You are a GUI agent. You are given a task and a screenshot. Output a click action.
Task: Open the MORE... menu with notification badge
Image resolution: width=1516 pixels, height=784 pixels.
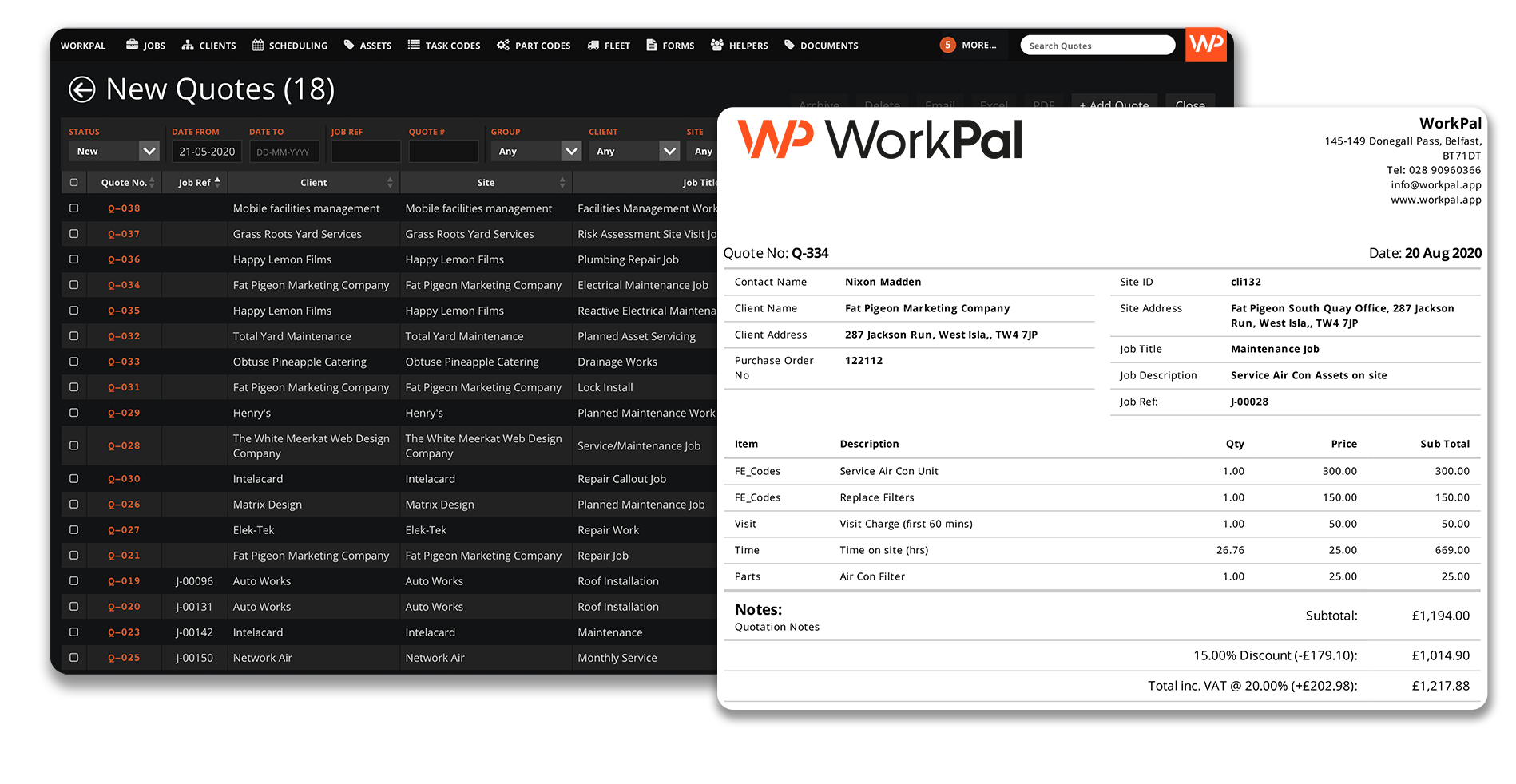[x=970, y=45]
